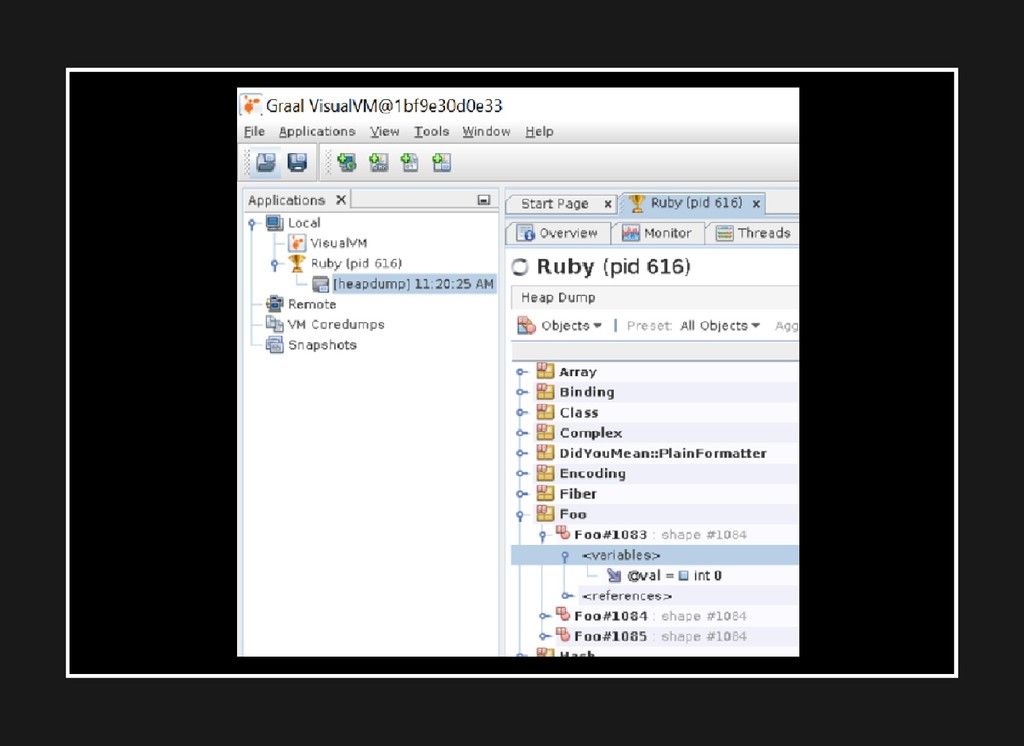Collapse the Ruby (pid 616) tree node
The image size is (1024, 746).
point(275,265)
